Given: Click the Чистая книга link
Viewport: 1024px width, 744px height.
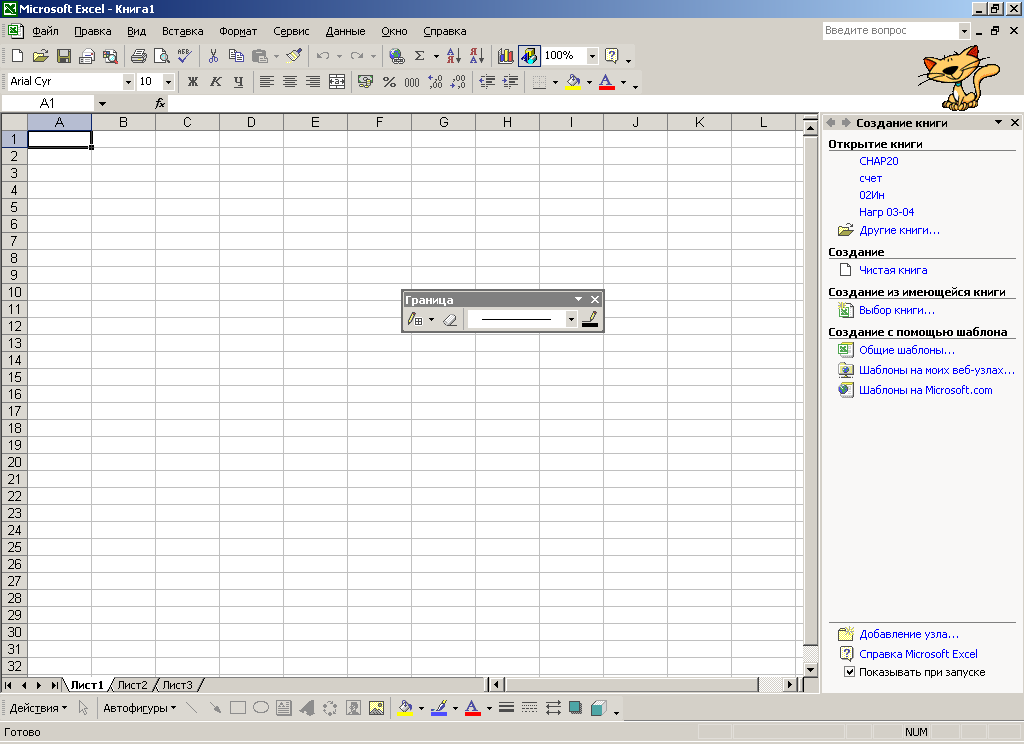Looking at the screenshot, I should point(893,270).
